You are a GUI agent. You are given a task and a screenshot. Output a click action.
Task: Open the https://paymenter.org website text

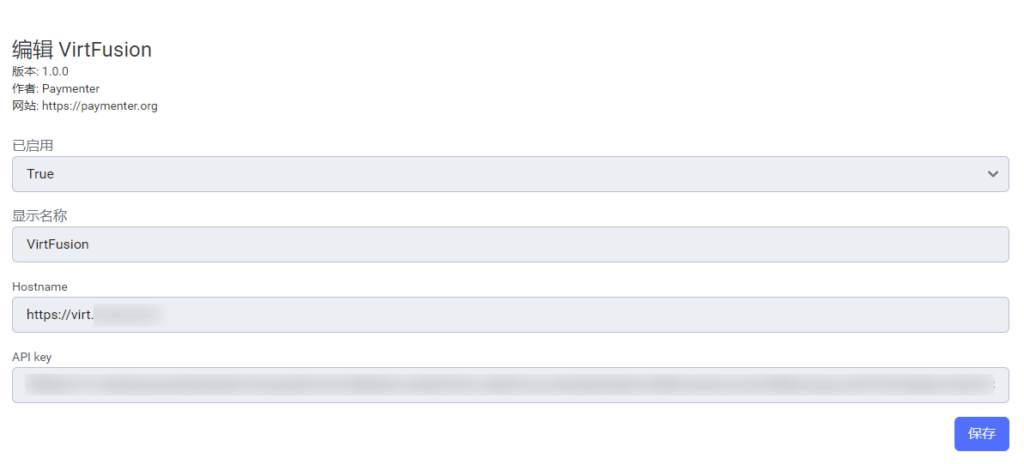tap(99, 106)
